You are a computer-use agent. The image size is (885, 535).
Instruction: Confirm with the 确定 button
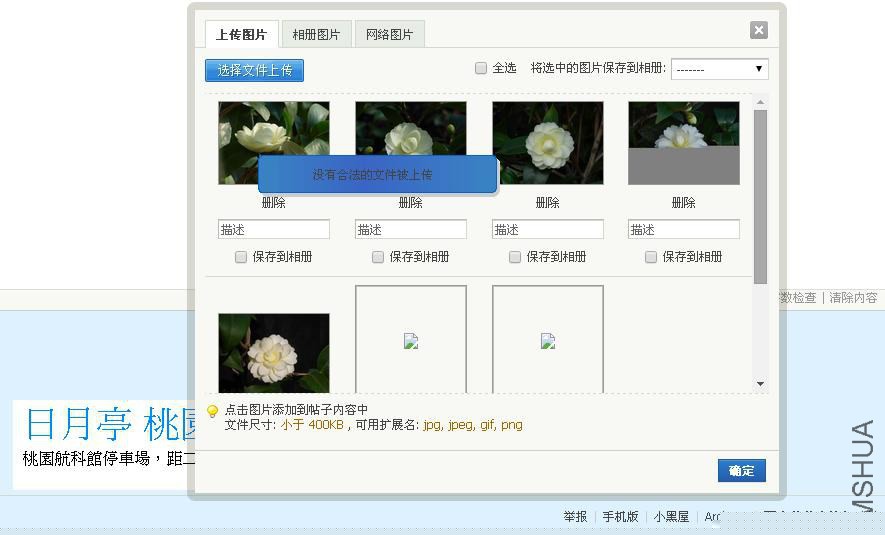tap(742, 471)
